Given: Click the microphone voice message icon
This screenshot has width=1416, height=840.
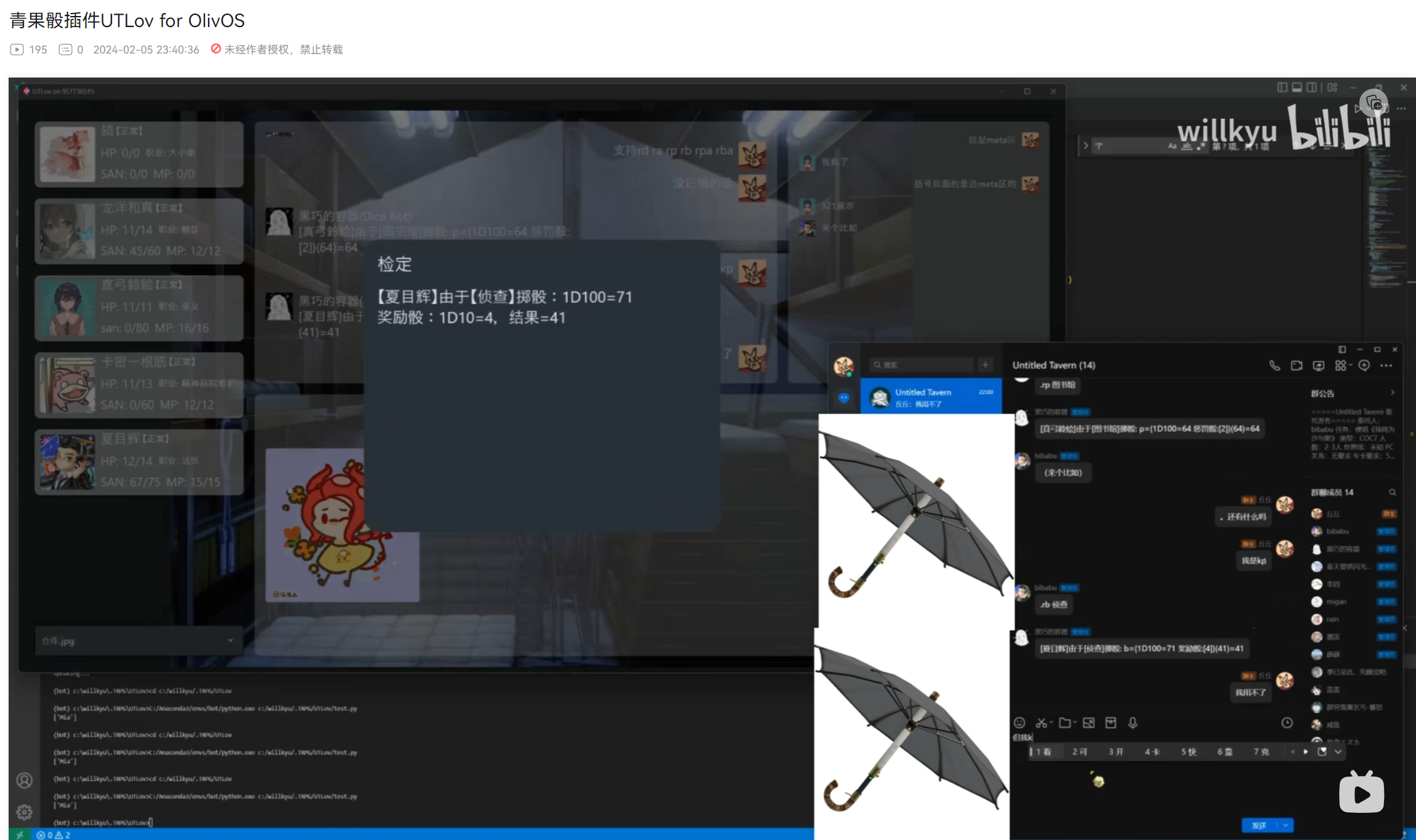Looking at the screenshot, I should coord(1133,723).
